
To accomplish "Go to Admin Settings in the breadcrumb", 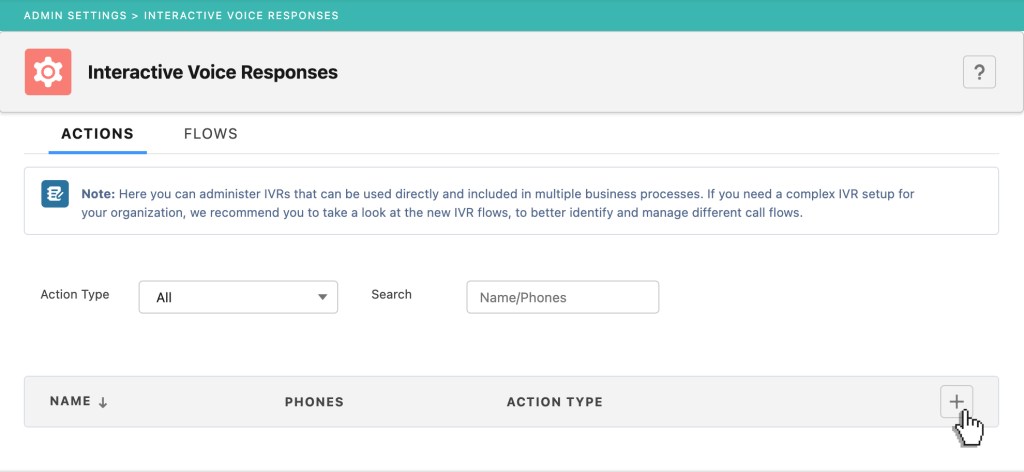I will (x=80, y=15).
